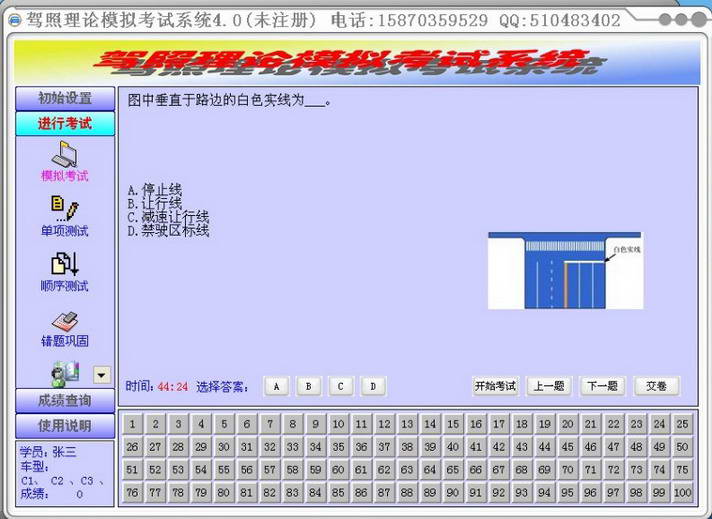The image size is (712, 519).
Task: Open the 初始设置 panel
Action: point(65,98)
